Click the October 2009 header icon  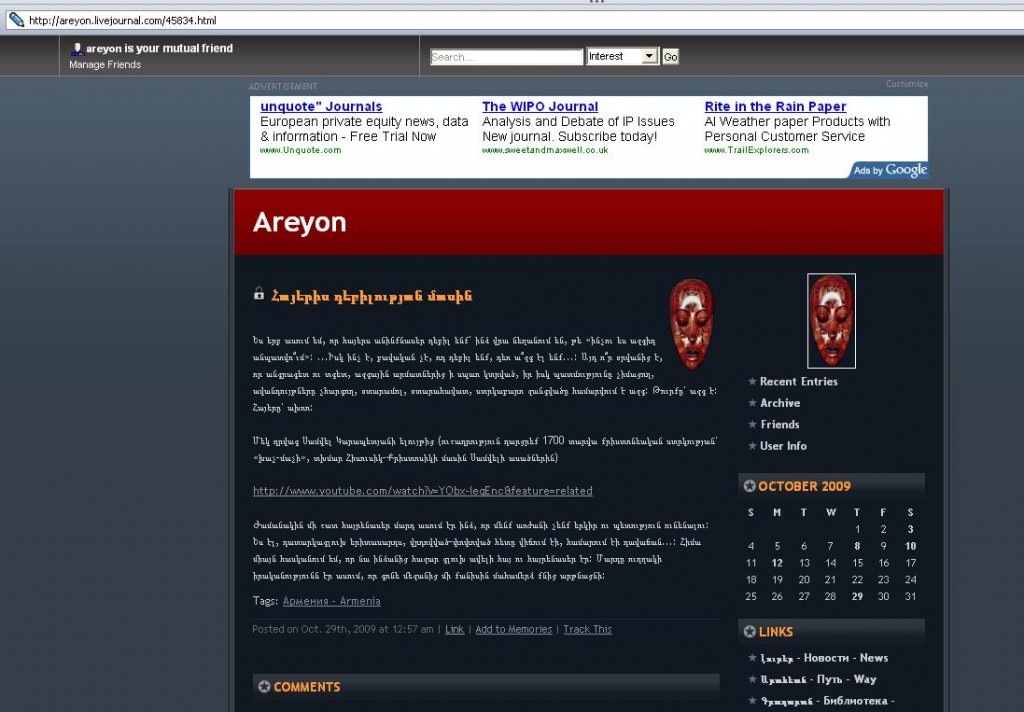749,486
